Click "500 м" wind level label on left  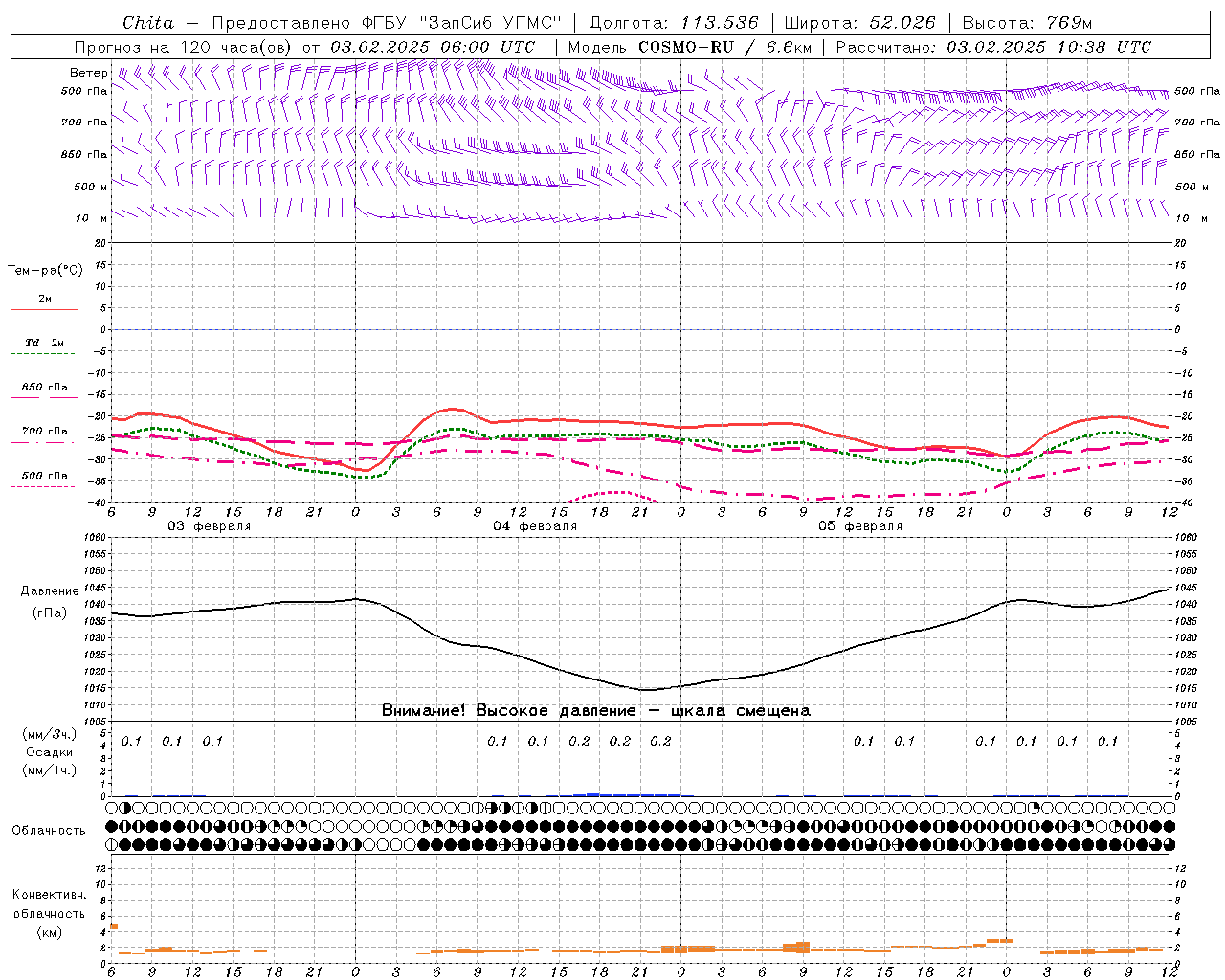pyautogui.click(x=91, y=187)
